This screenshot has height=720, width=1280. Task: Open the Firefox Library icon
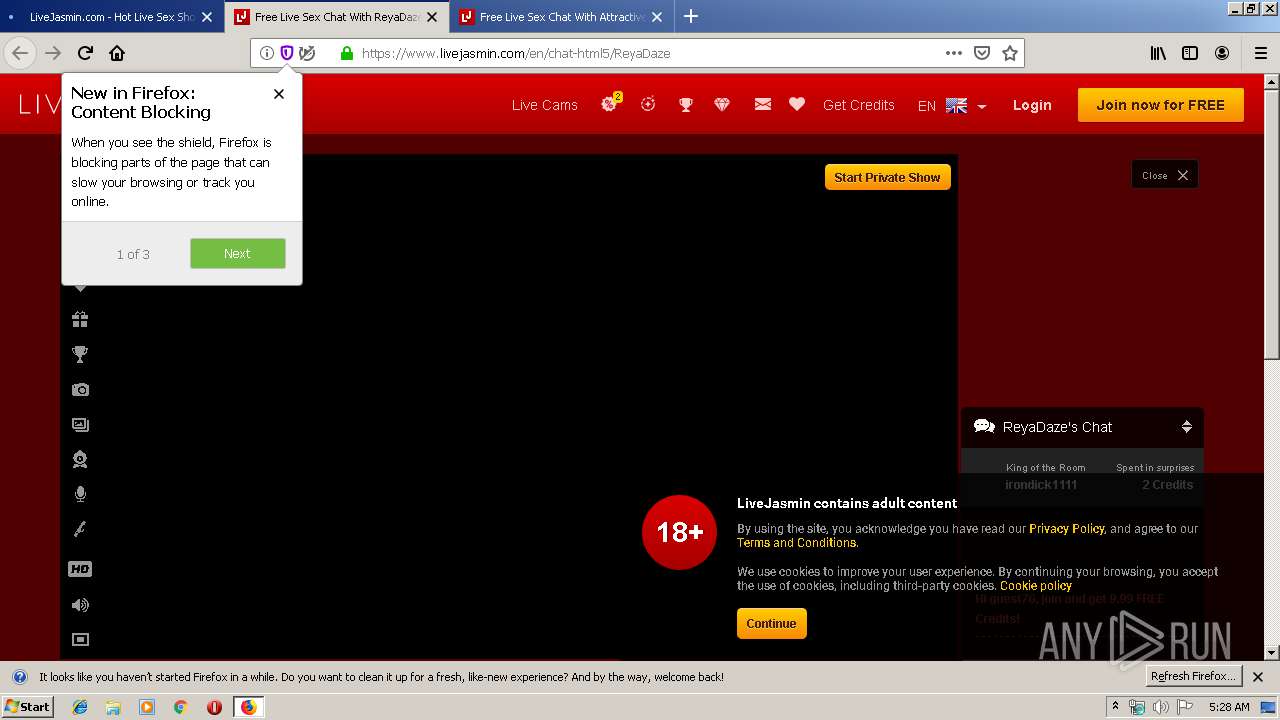1158,53
